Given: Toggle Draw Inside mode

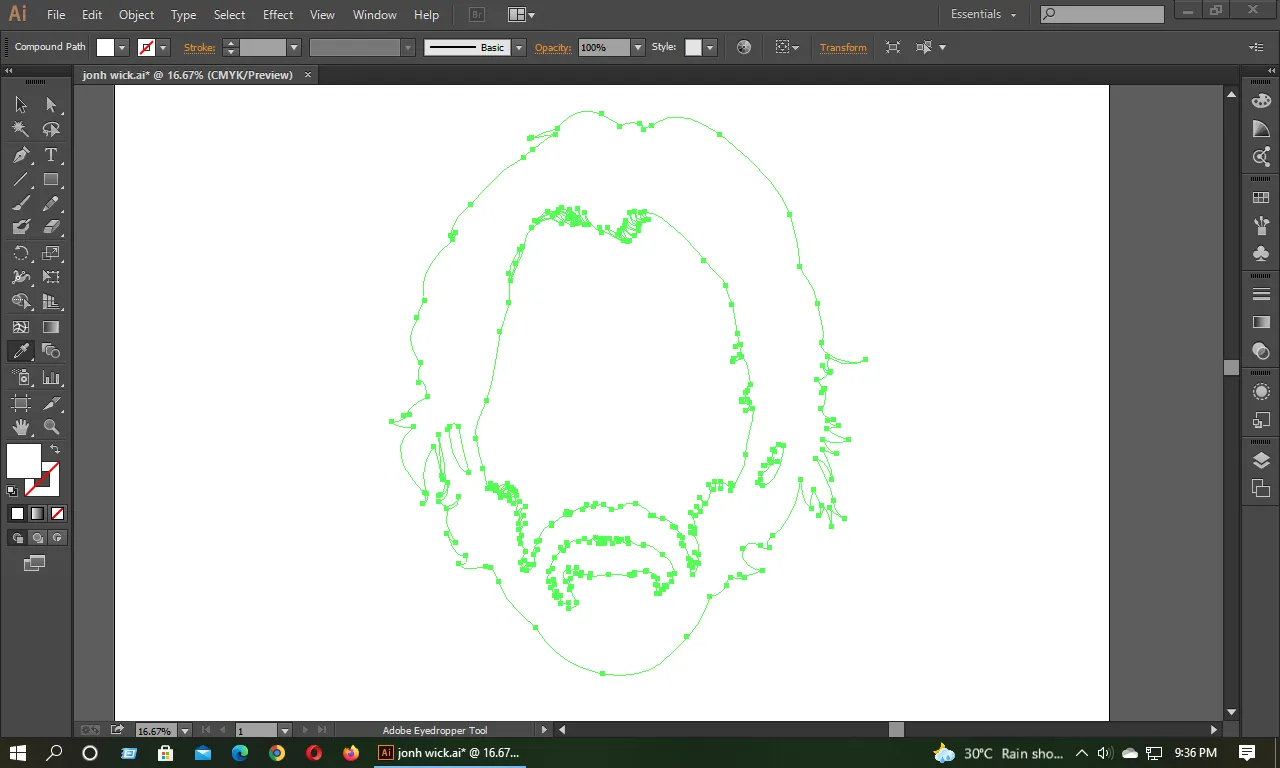Looking at the screenshot, I should point(58,538).
